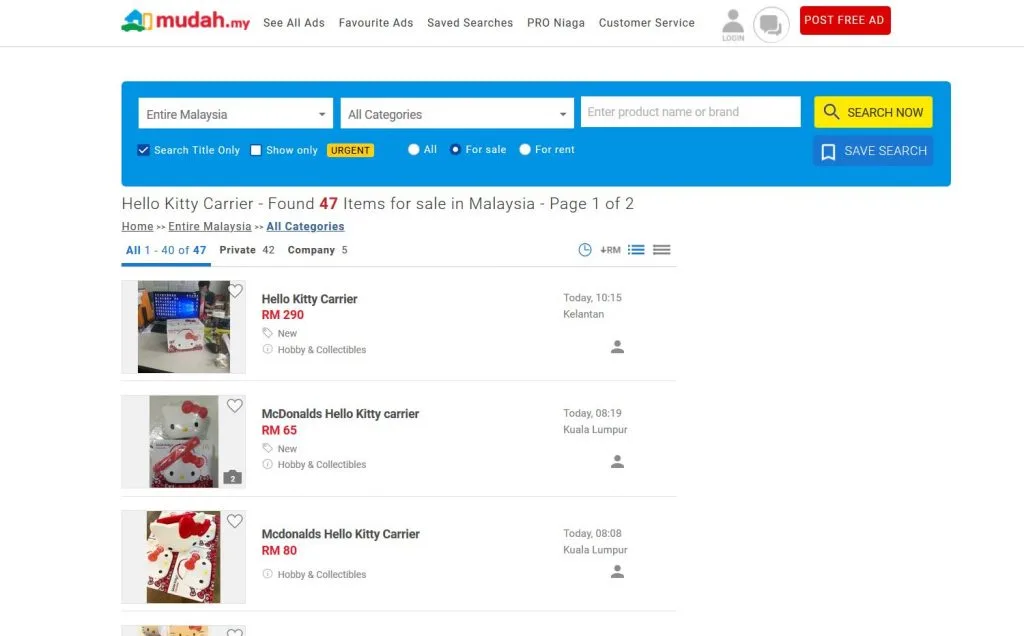Image resolution: width=1024 pixels, height=636 pixels.
Task: Show the Company 5 listings tab
Action: click(317, 250)
